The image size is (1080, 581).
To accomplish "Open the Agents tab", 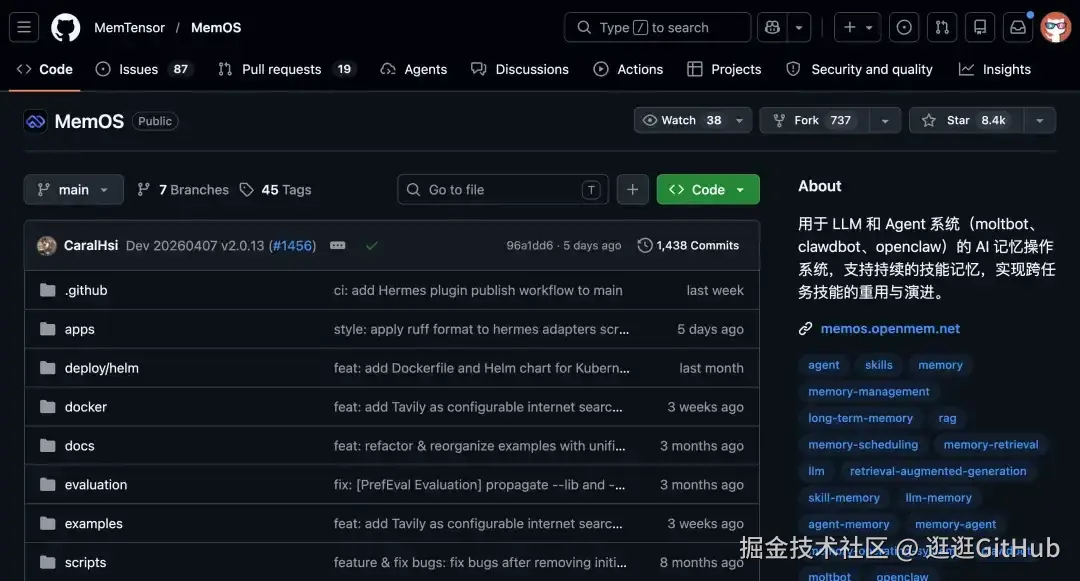I will 414,70.
